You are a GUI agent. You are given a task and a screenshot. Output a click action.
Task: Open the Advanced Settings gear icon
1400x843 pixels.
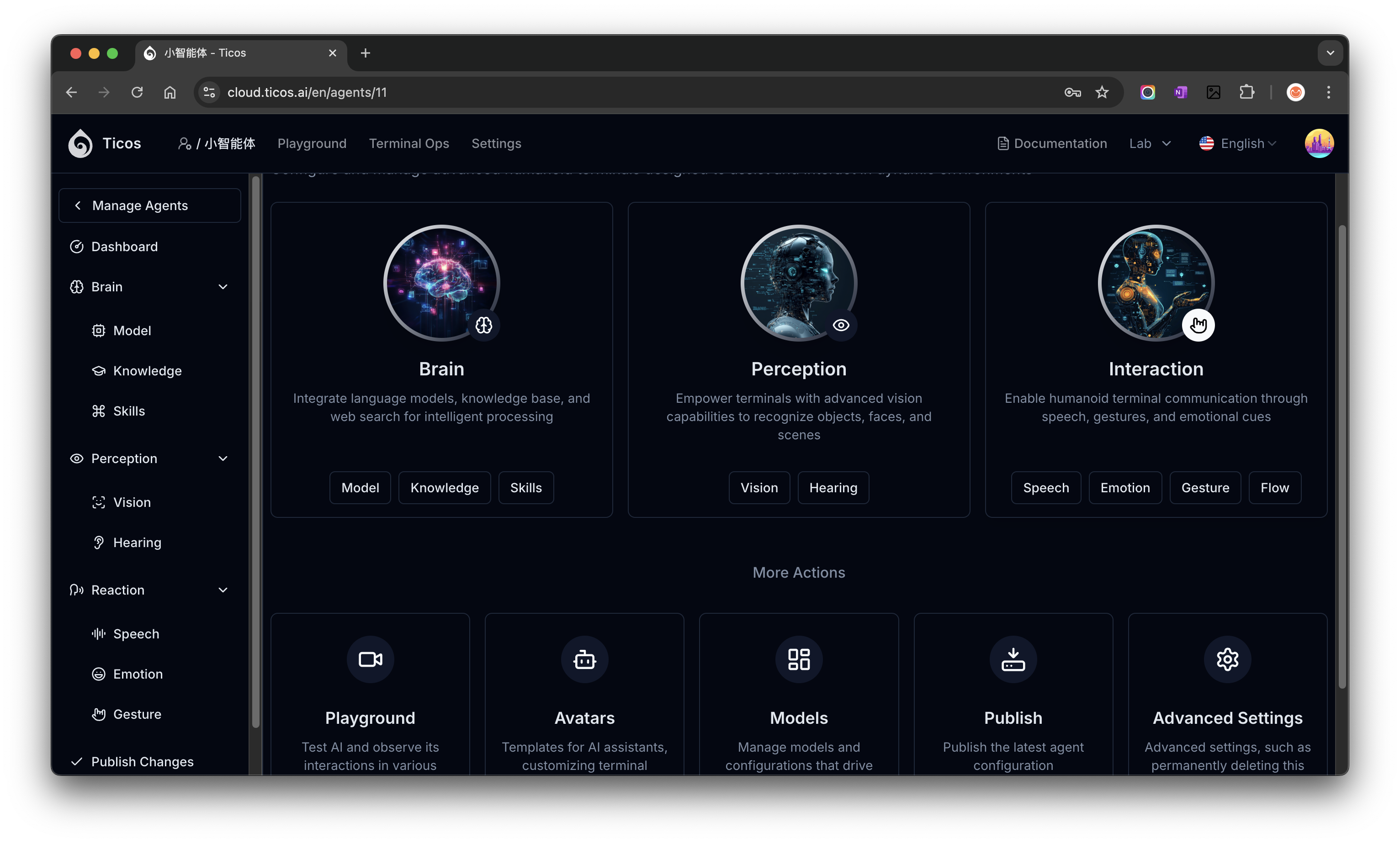pyautogui.click(x=1227, y=659)
